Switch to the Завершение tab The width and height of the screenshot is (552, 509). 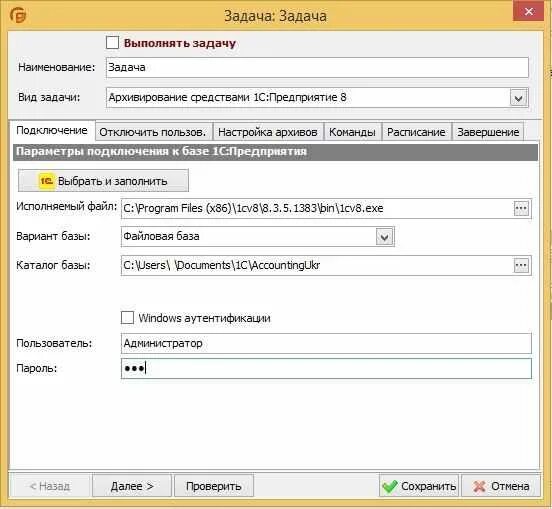(488, 132)
